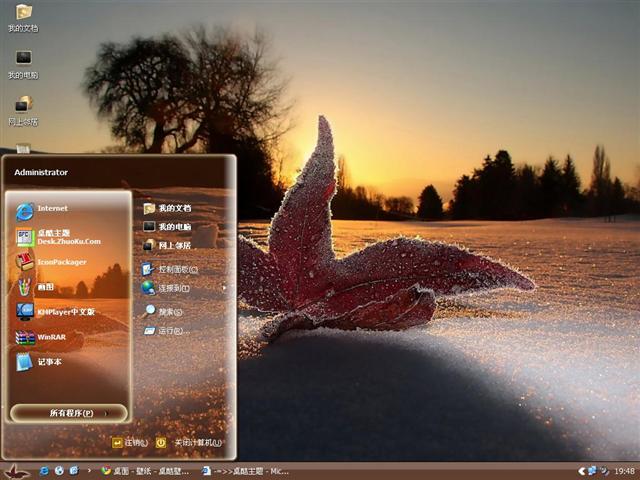Expand hidden system tray icons arrow
Viewport: 640px width, 480px height.
point(582,471)
